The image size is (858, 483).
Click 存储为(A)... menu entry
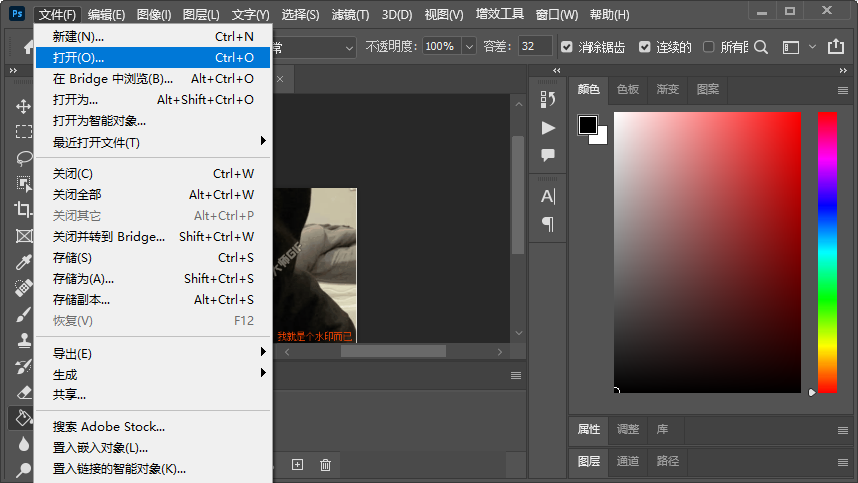[x=84, y=279]
